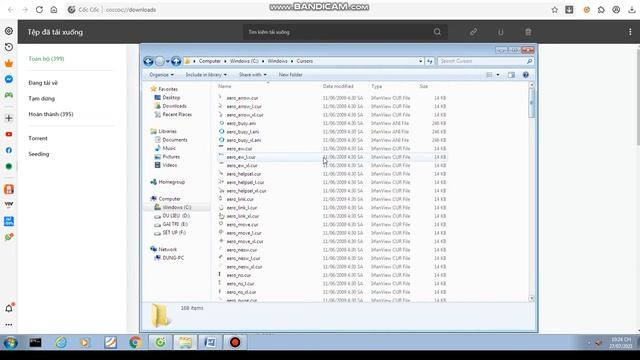Screen dimensions: 640x360
Task: Select the aero_busy.ani file
Action: (x=241, y=123)
